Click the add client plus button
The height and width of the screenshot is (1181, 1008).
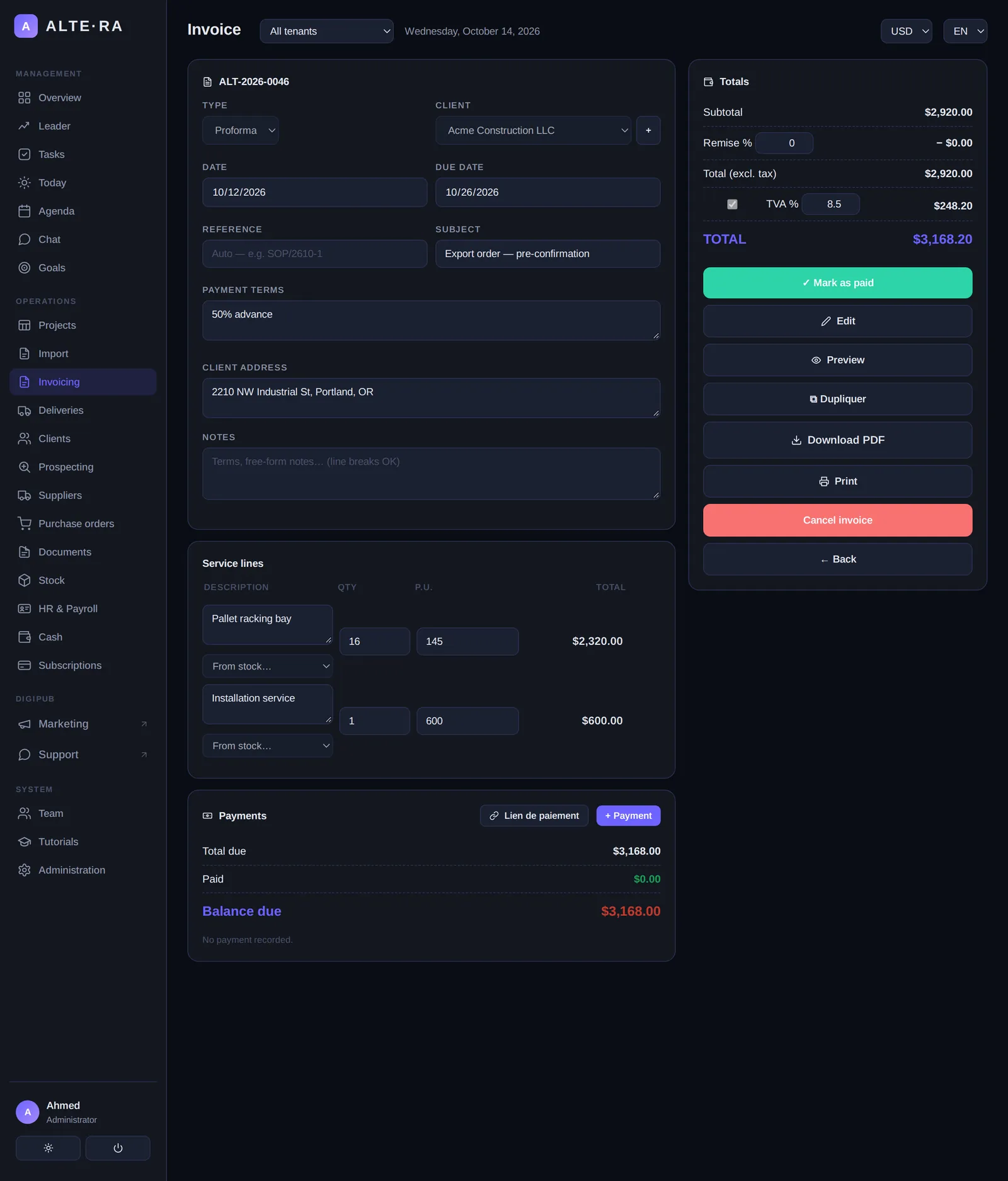tap(648, 130)
